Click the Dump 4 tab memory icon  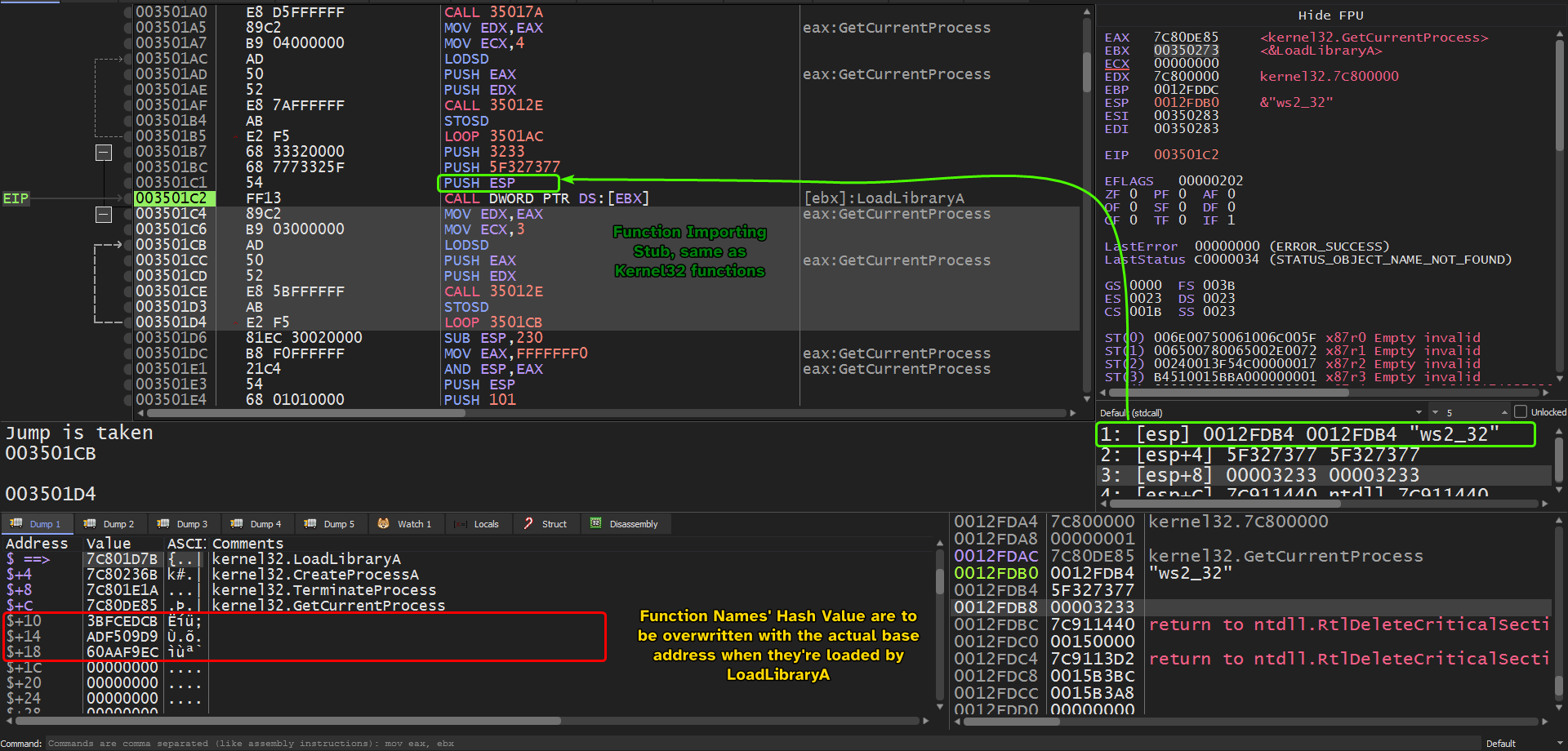[237, 523]
